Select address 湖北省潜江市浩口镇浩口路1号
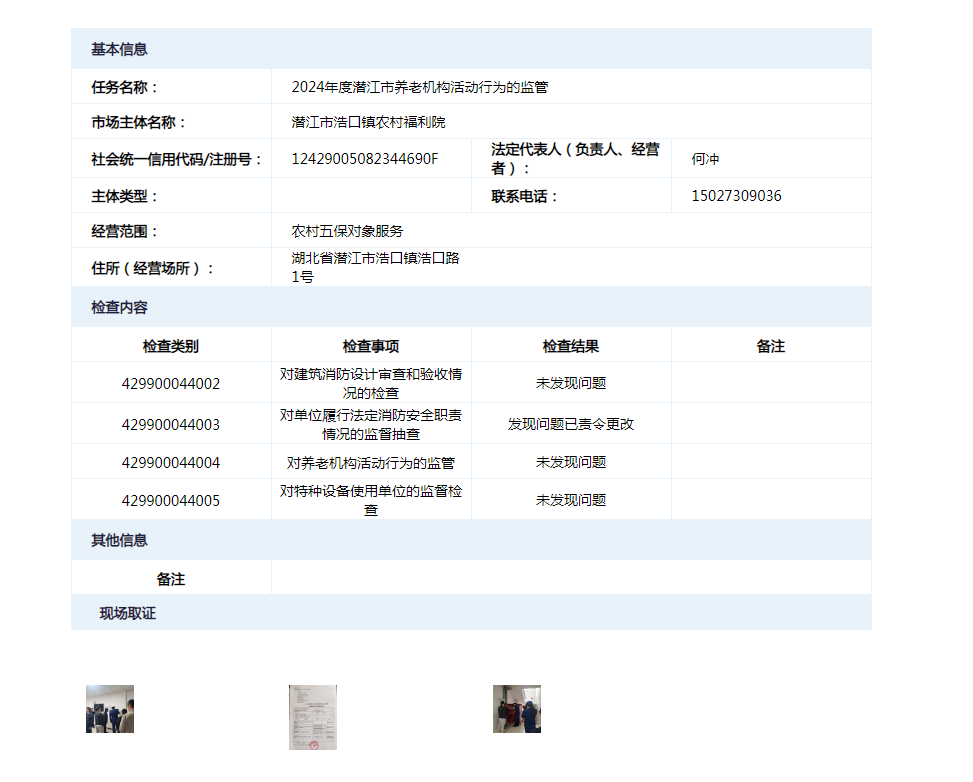This screenshot has width=973, height=782. pos(375,267)
